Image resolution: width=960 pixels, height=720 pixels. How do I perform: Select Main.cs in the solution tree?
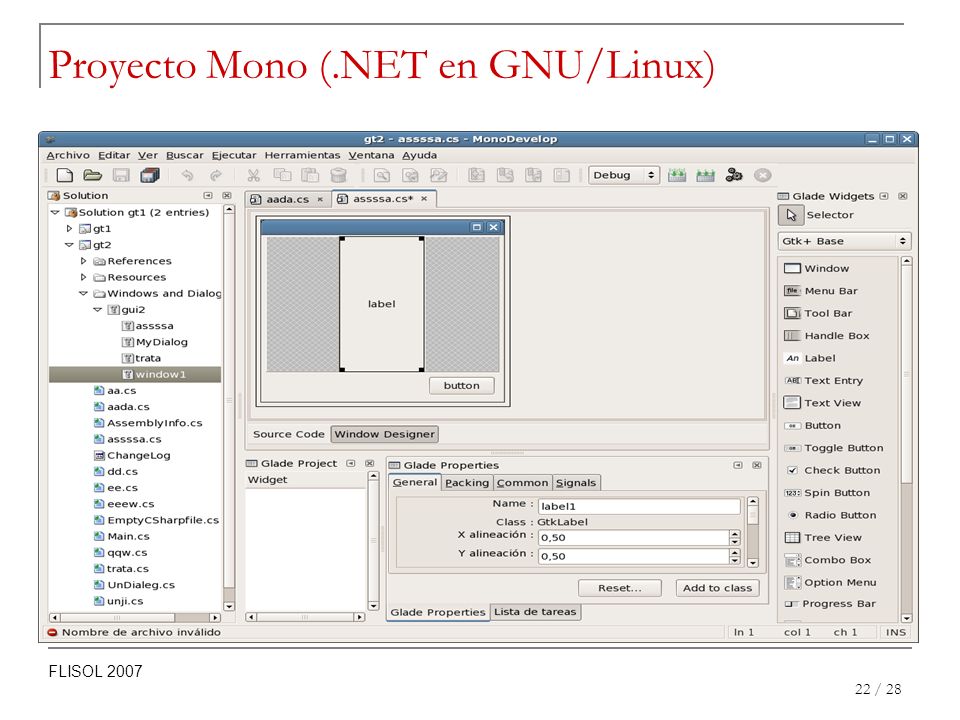(x=122, y=536)
